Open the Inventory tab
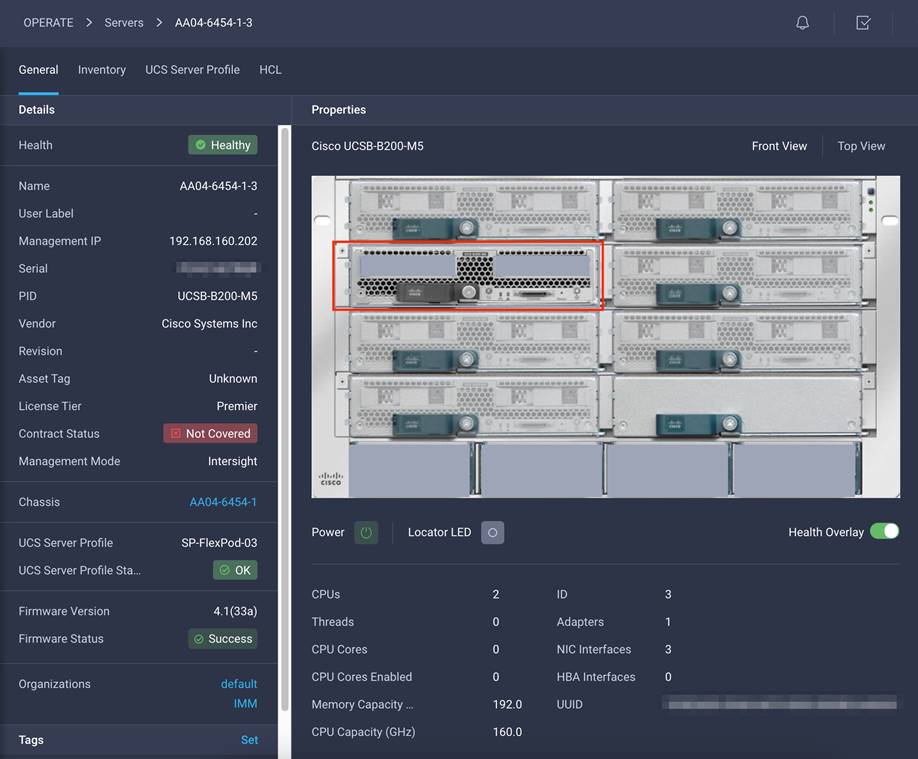Image resolution: width=918 pixels, height=759 pixels. click(102, 70)
